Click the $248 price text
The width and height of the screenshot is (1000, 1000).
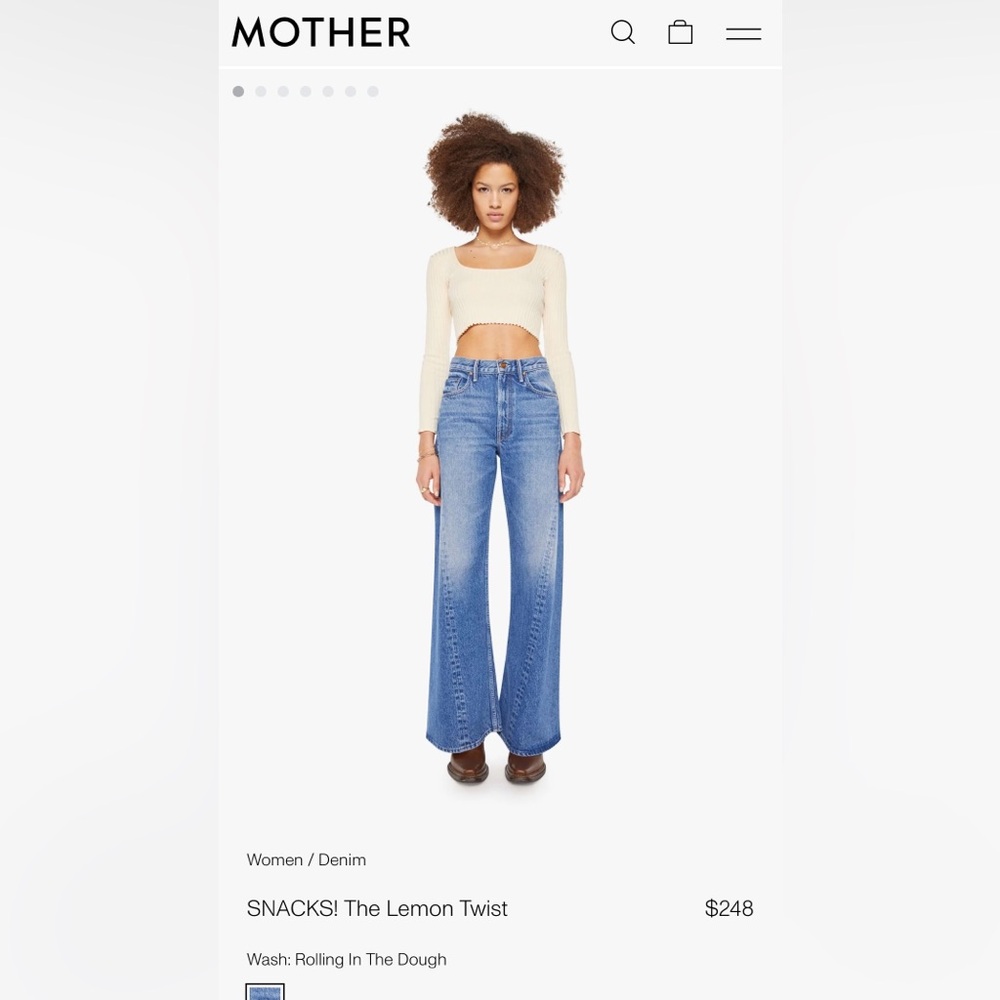click(x=729, y=908)
